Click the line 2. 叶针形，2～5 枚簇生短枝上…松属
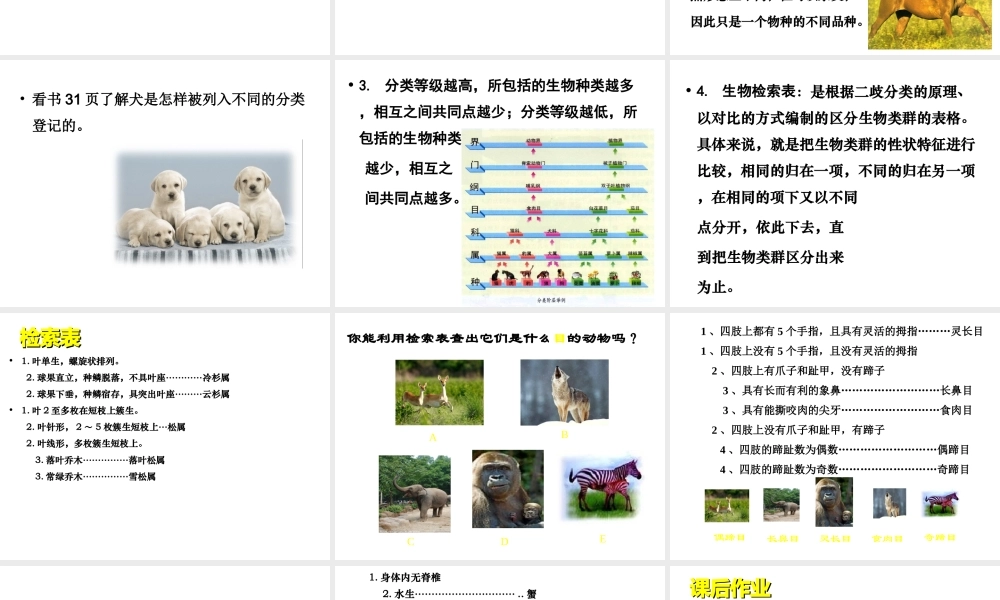Image resolution: width=1000 pixels, height=600 pixels. point(106,427)
